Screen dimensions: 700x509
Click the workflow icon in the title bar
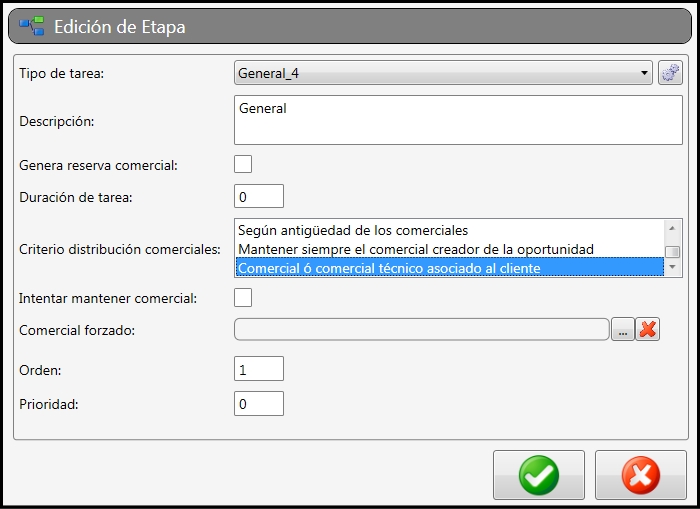31,26
